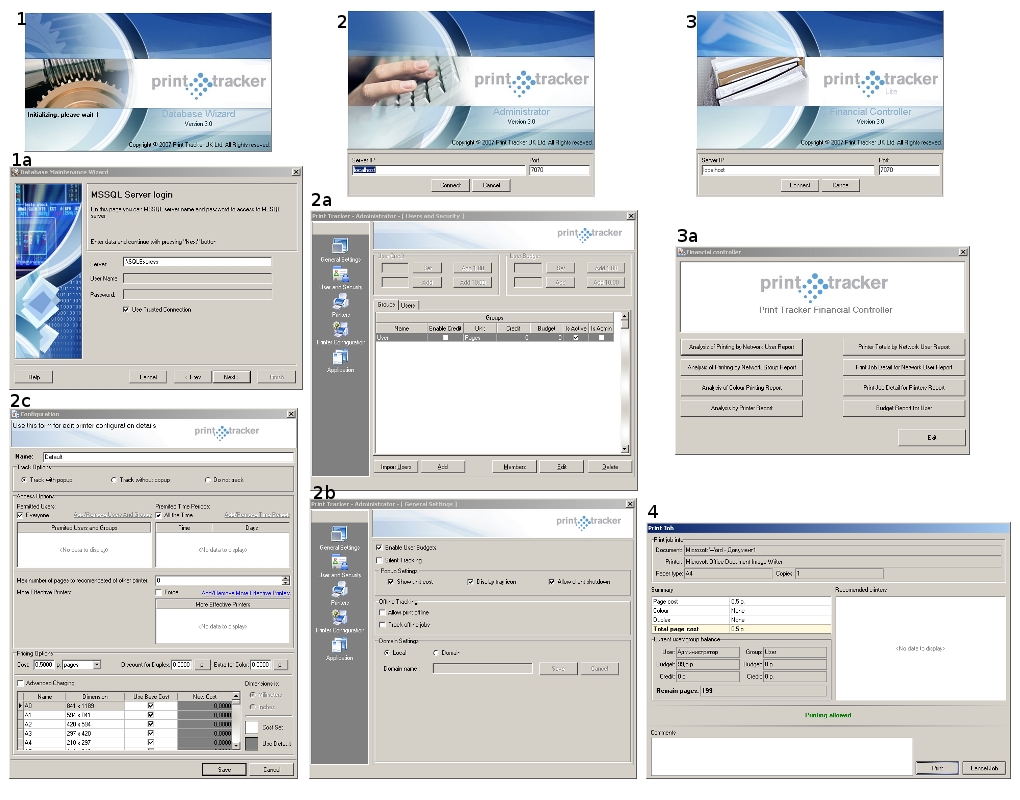Select Users and Security icon in Users and Security window
The image size is (1020, 800).
pyautogui.click(x=340, y=273)
